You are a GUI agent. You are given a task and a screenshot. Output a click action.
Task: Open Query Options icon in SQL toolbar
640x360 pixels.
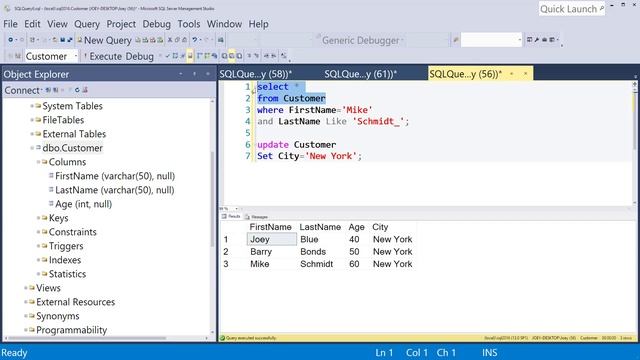182,56
